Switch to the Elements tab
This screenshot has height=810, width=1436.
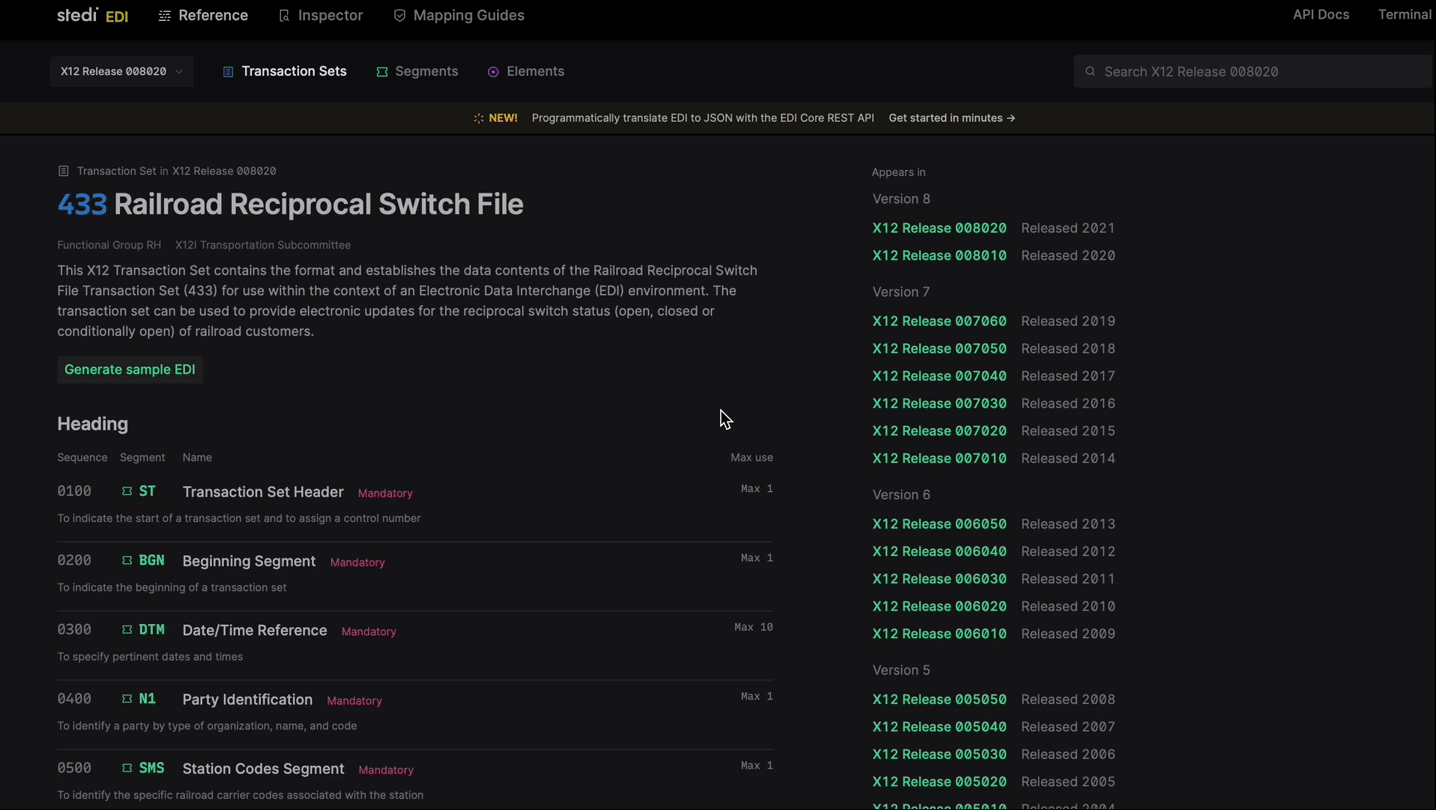525,72
